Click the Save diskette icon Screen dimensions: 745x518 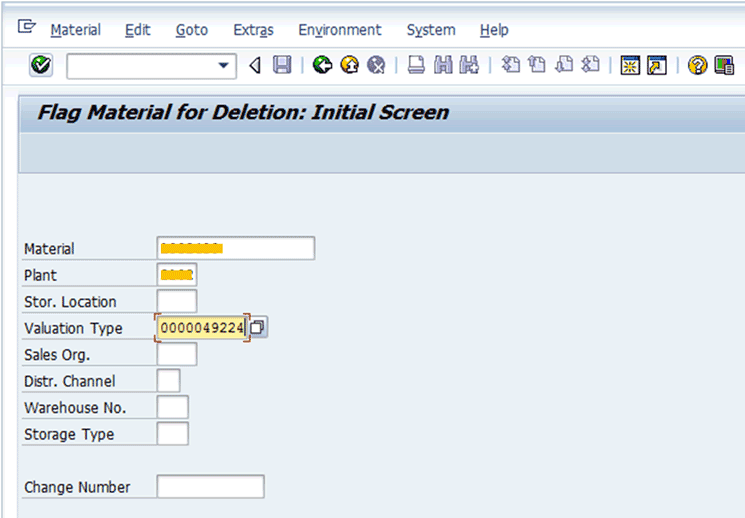coord(282,65)
